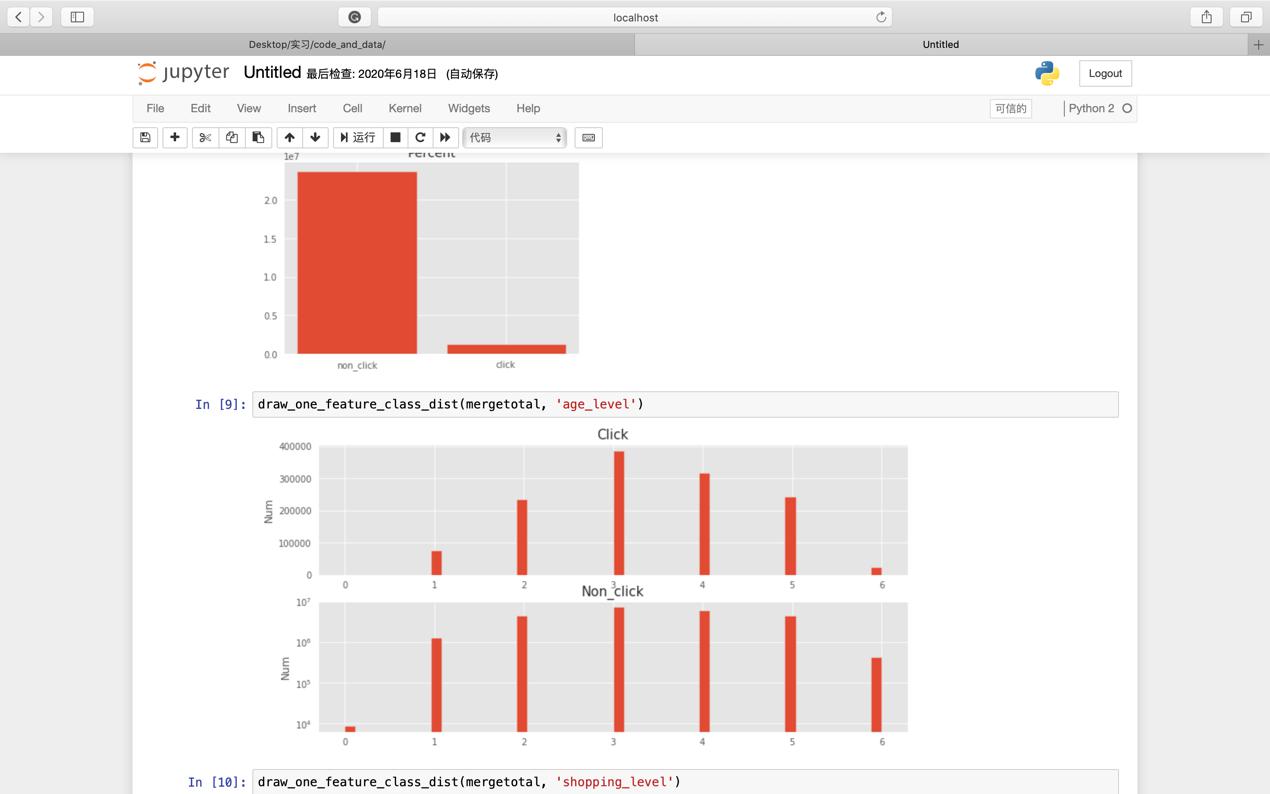This screenshot has width=1270, height=794.
Task: Insert cell below with the plus icon
Action: 175,137
